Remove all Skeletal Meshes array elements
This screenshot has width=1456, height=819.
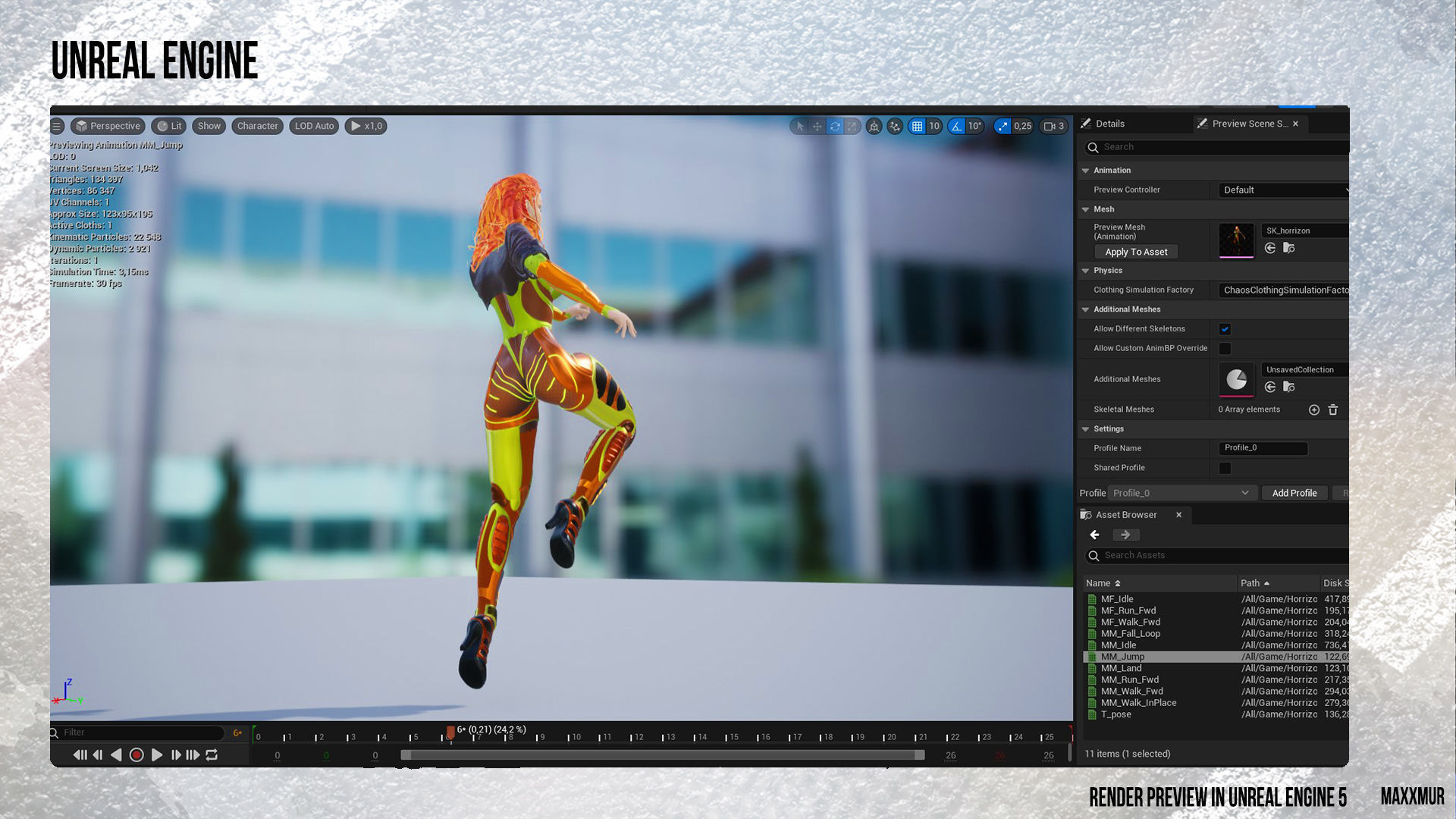[x=1333, y=410]
